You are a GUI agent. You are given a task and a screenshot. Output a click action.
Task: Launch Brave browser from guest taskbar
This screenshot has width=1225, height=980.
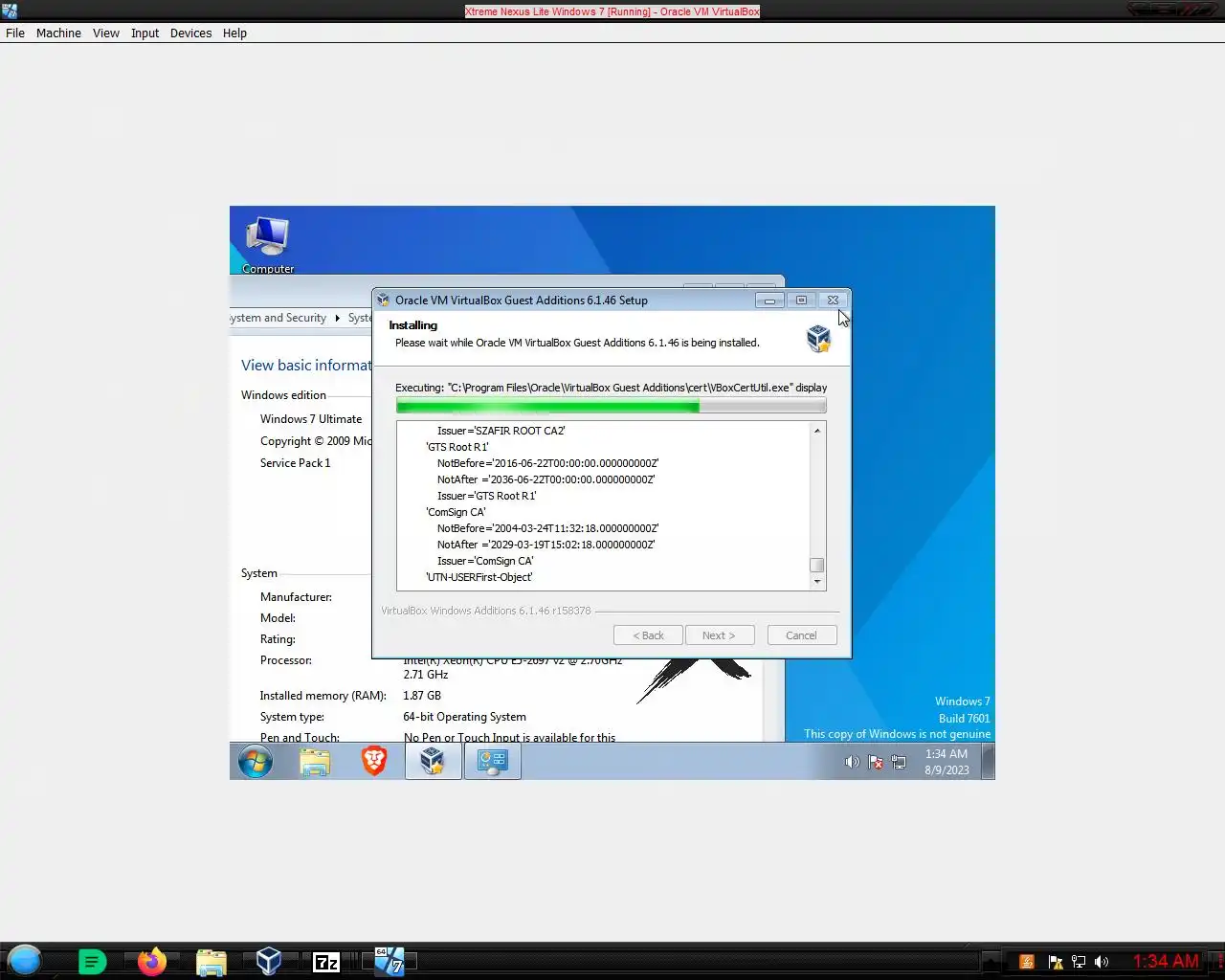[x=374, y=762]
